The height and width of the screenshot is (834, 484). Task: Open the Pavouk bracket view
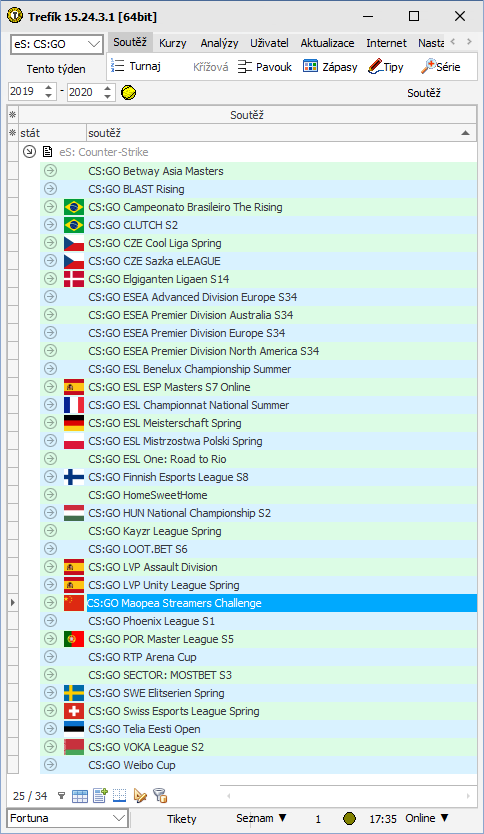tap(265, 67)
